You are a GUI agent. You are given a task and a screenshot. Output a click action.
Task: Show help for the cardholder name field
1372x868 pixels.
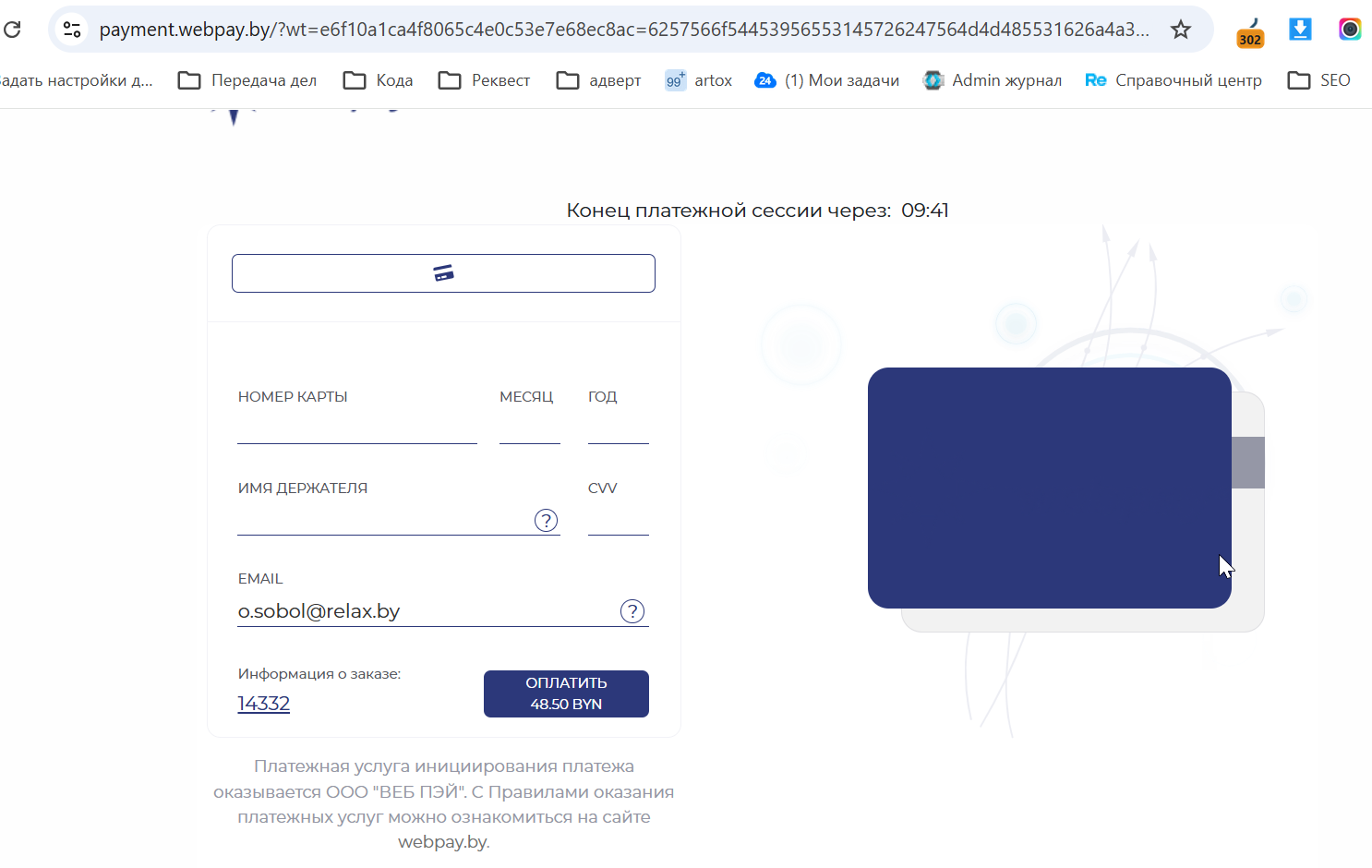coord(547,521)
